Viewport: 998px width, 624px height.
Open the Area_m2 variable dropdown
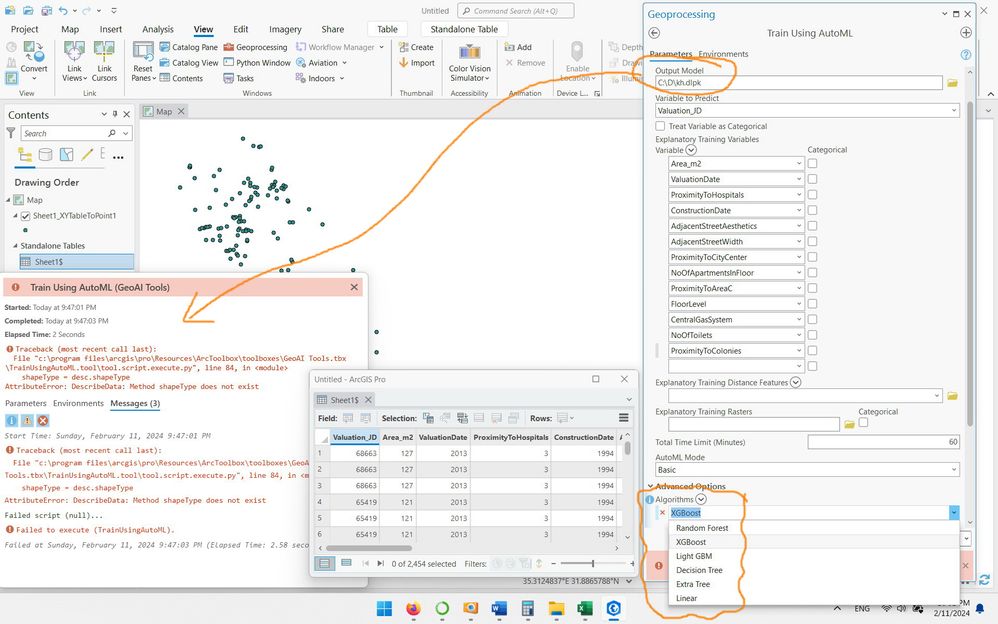click(799, 164)
